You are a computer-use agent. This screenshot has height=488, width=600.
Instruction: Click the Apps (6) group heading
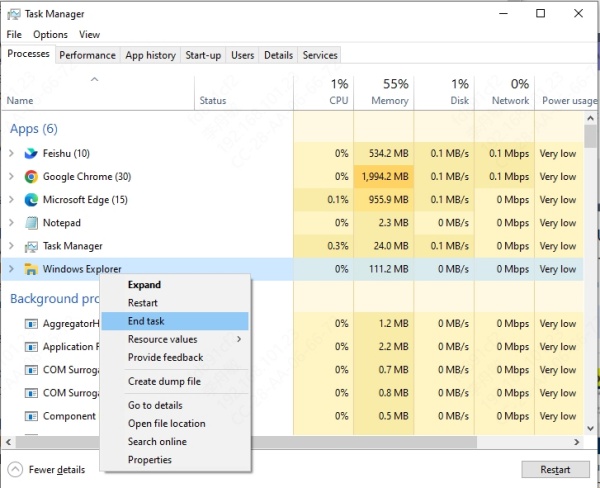[34, 129]
